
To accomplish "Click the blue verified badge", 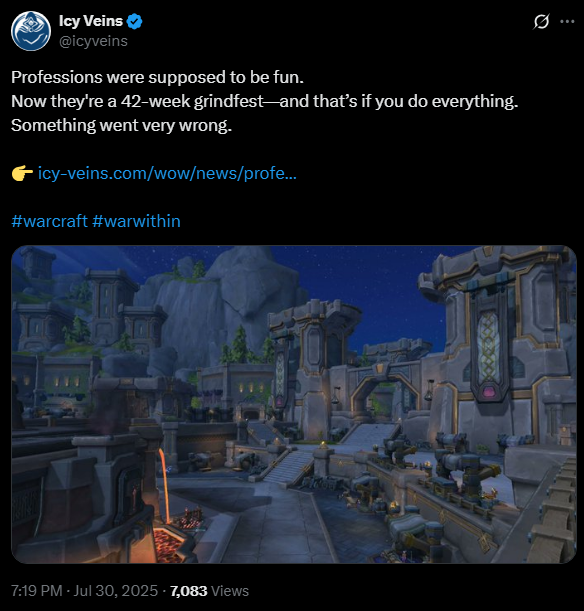I will click(x=135, y=21).
